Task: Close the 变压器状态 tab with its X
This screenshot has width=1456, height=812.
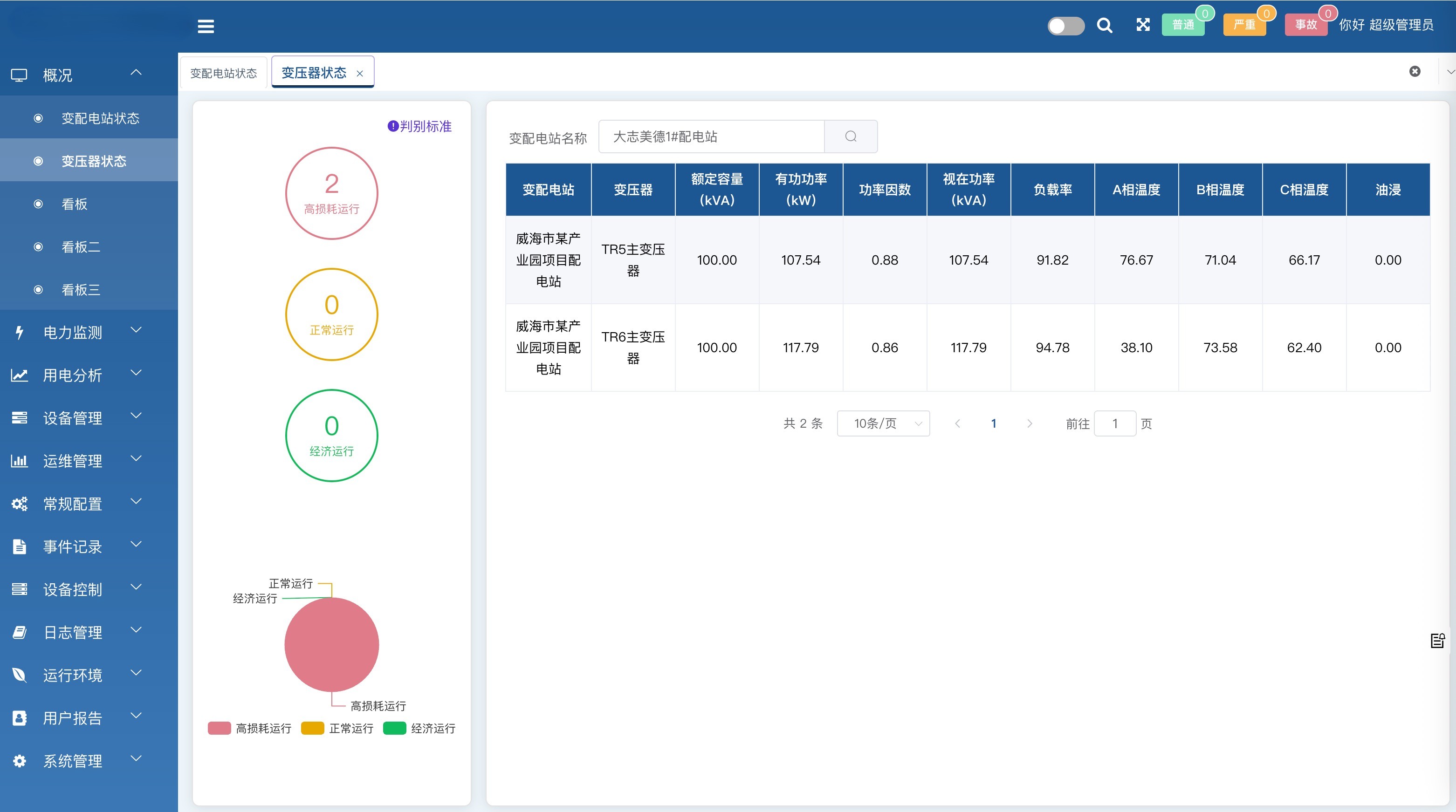Action: pyautogui.click(x=359, y=74)
